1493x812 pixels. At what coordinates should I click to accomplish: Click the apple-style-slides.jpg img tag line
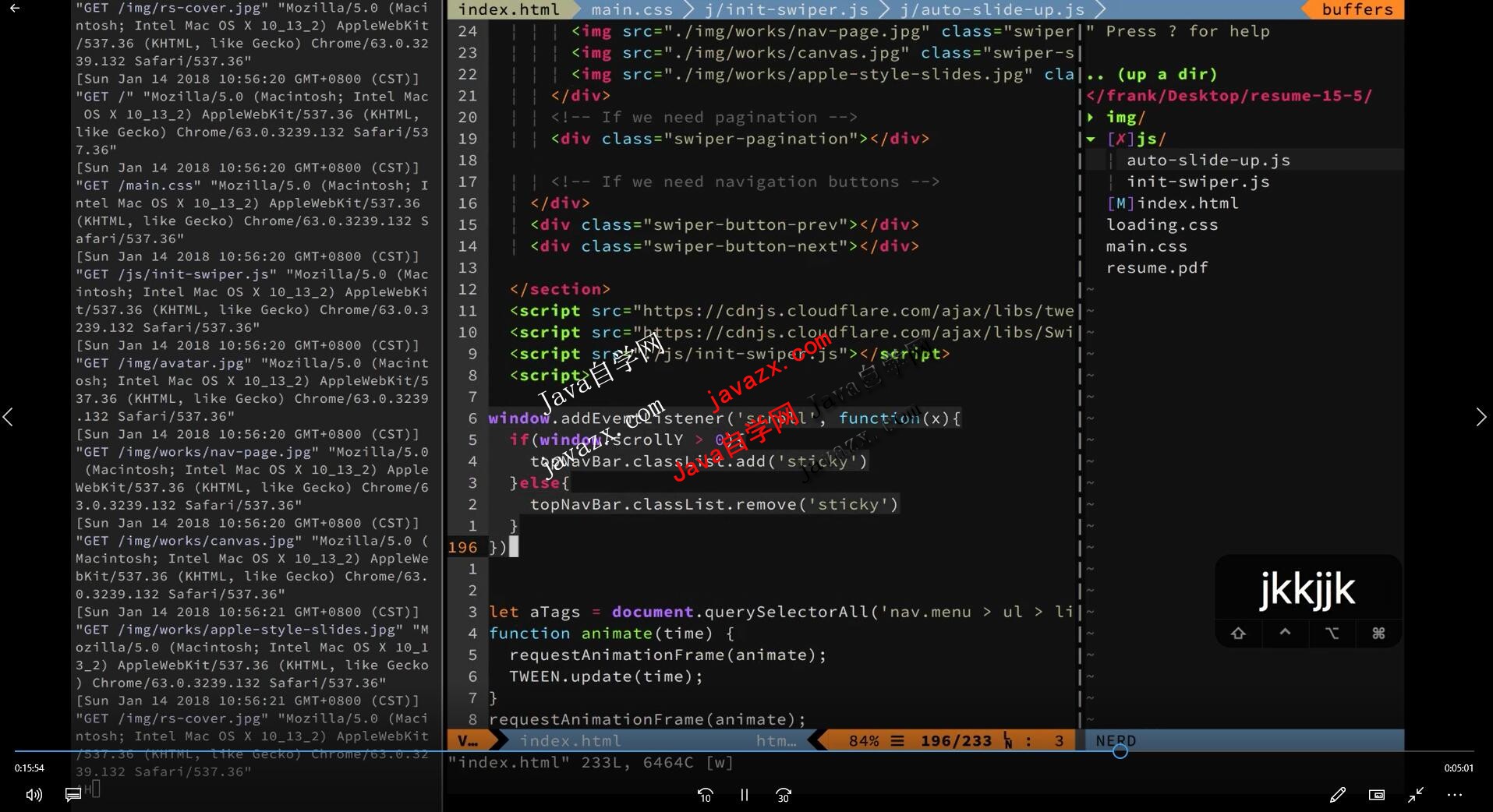pyautogui.click(x=823, y=74)
